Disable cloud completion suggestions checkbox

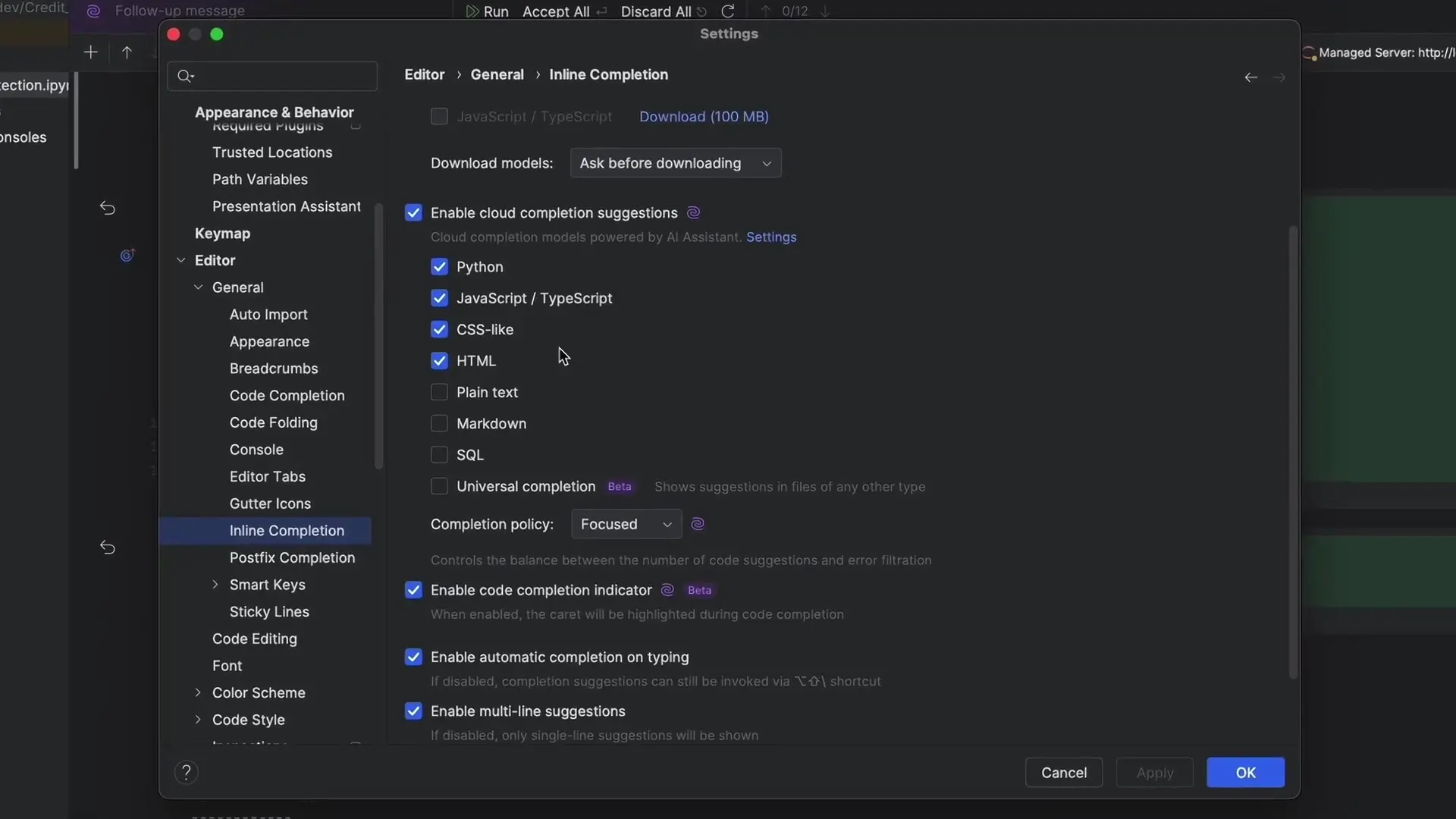tap(413, 213)
